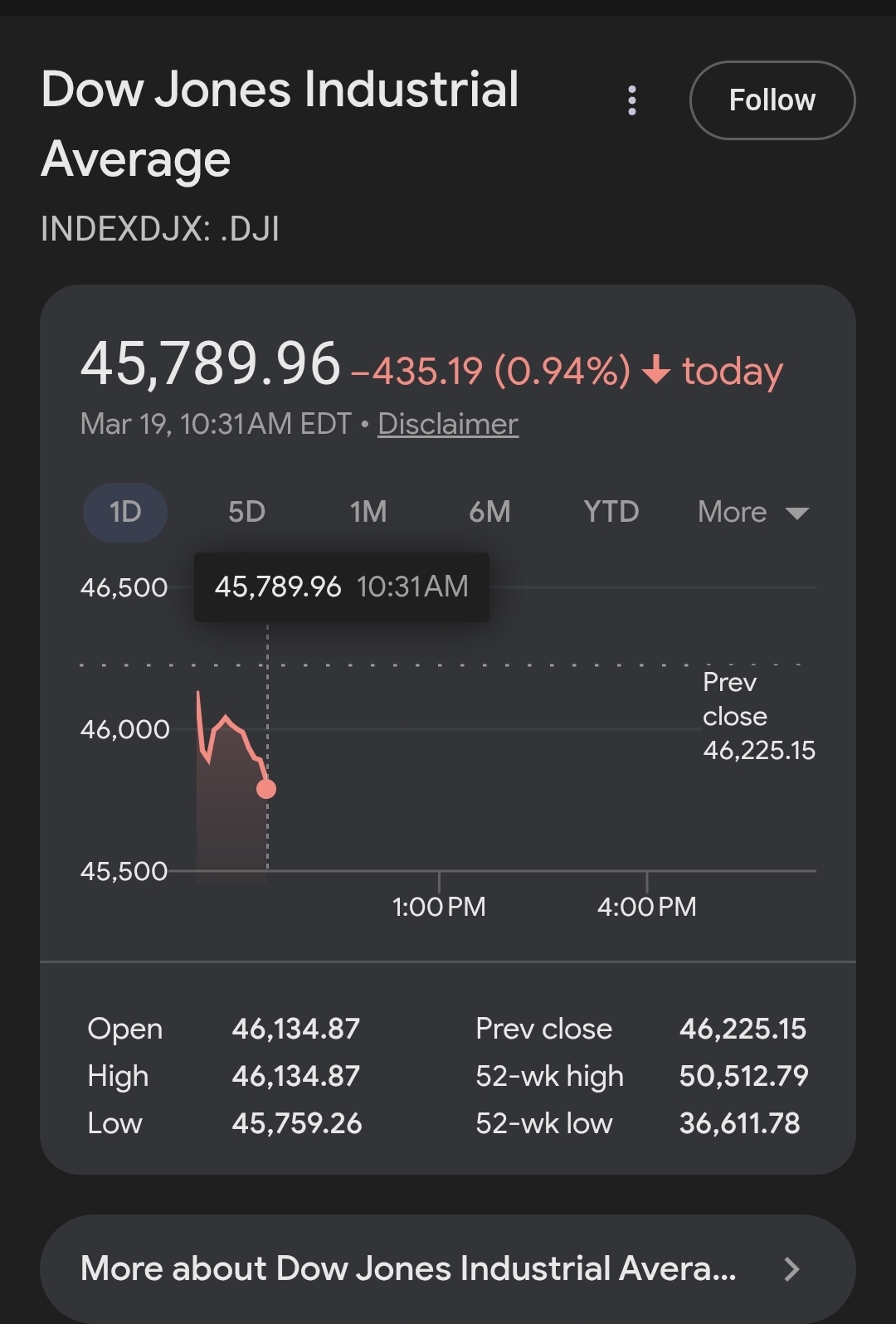Click the chevron arrow beside More about
The width and height of the screenshot is (896, 1324).
[x=791, y=1268]
